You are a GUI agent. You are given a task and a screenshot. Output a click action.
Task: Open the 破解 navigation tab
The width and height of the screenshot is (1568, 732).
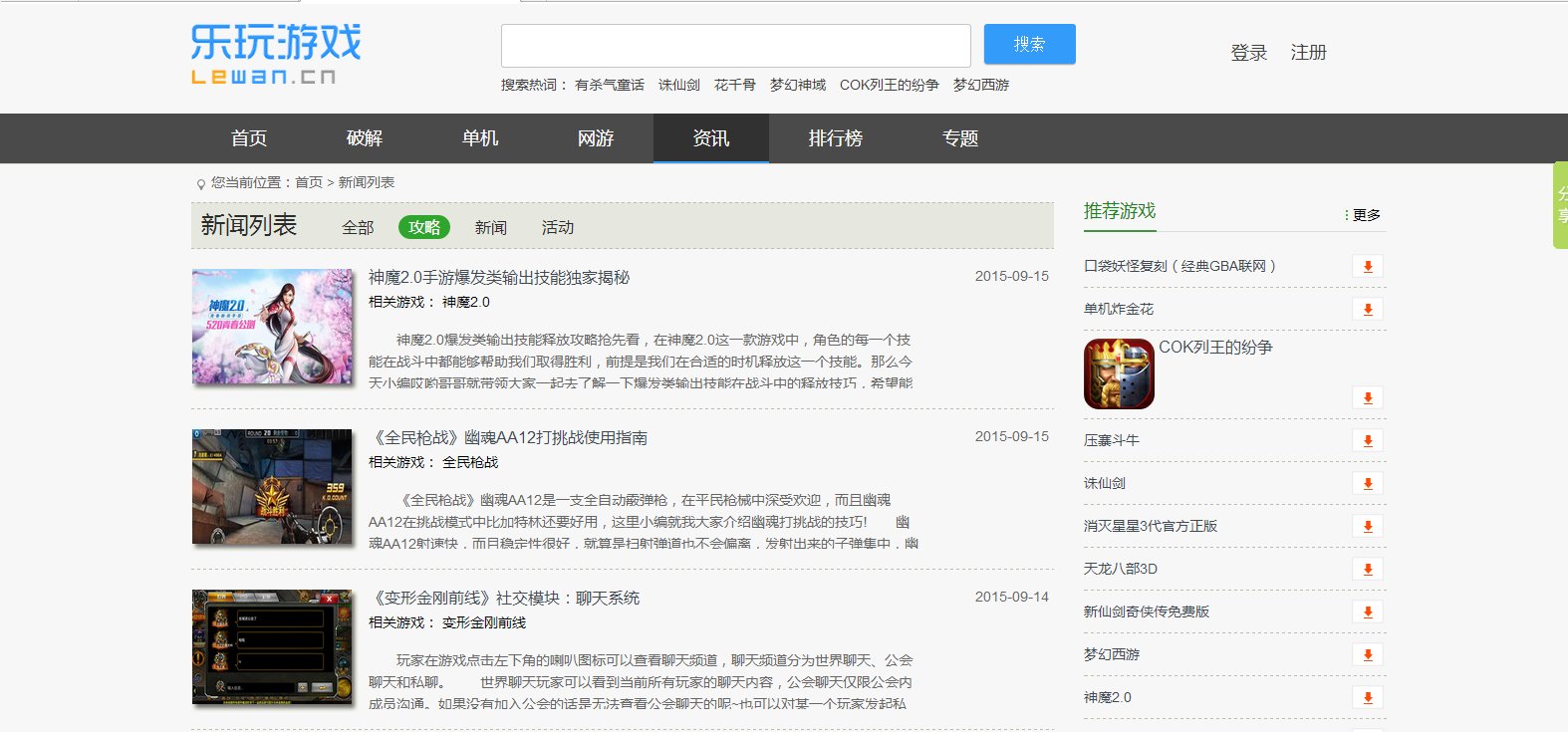(365, 138)
